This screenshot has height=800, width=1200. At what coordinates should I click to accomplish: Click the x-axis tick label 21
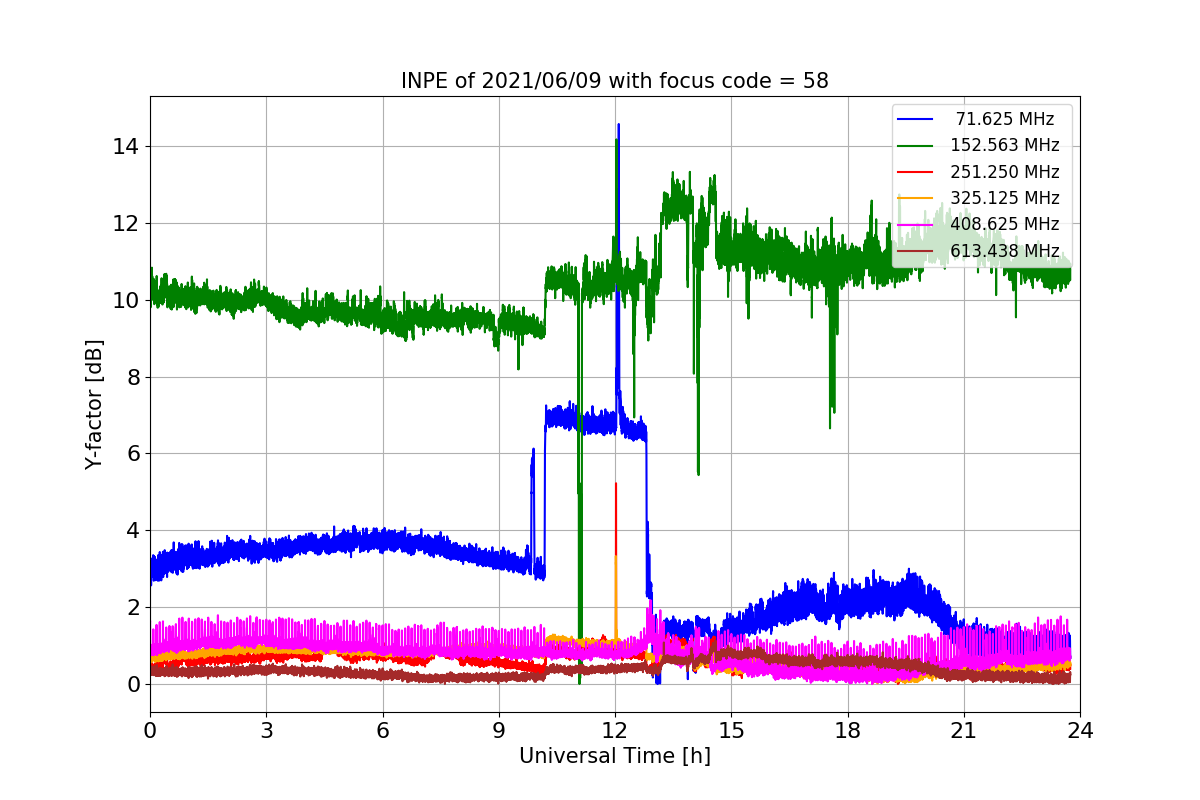coord(964,731)
